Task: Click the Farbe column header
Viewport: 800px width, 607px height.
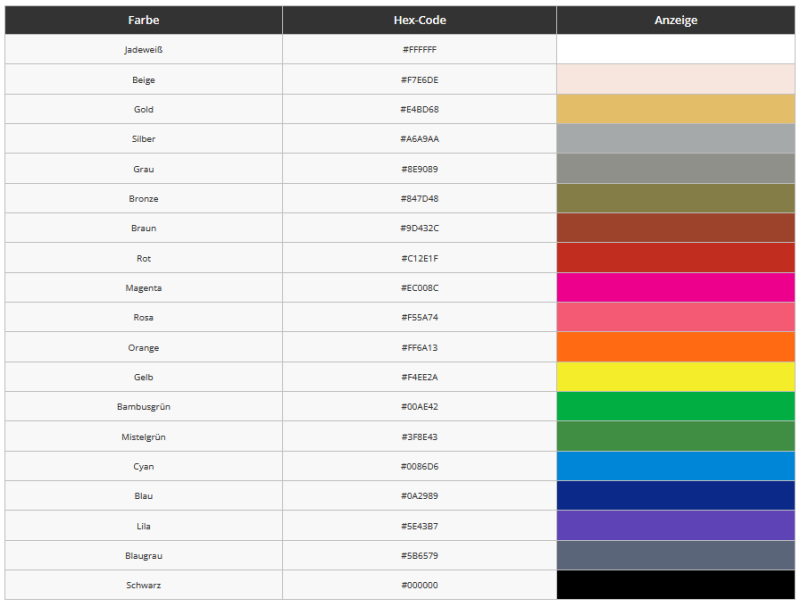Action: click(143, 20)
